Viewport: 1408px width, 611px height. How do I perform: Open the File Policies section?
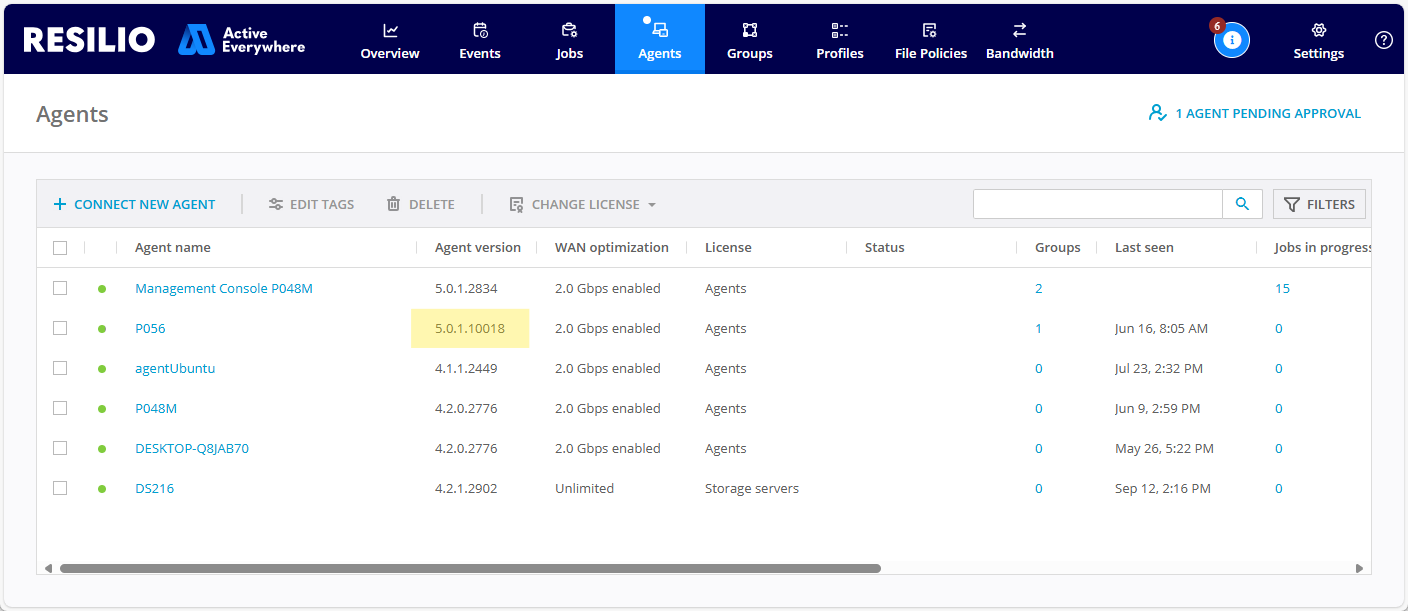(930, 40)
